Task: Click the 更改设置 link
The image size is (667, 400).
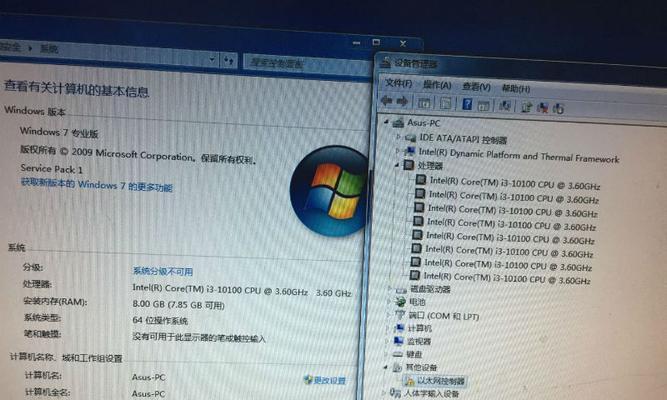Action: [x=329, y=380]
